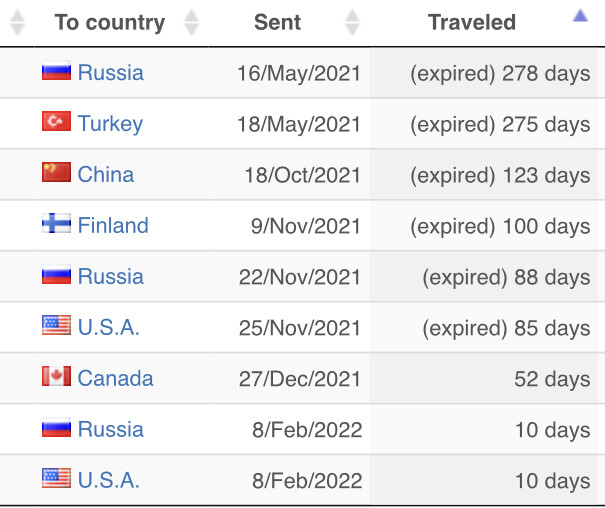
Task: Click the leftmost column sort arrows
Action: pyautogui.click(x=17, y=22)
